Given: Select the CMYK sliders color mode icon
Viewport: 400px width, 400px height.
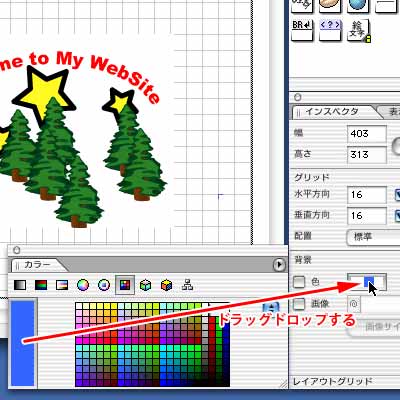Looking at the screenshot, I should coord(62,285).
